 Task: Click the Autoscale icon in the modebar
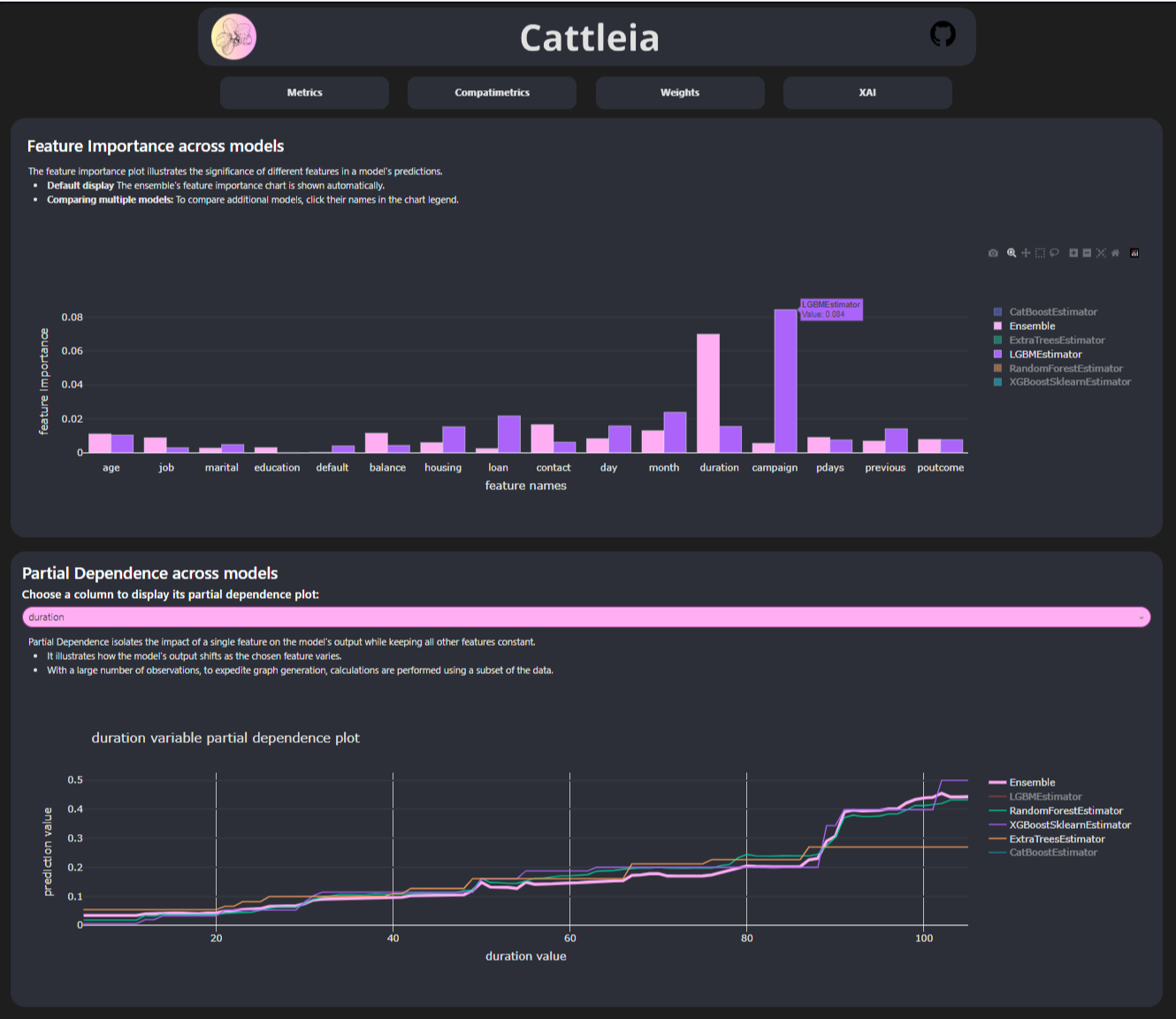(x=1101, y=253)
